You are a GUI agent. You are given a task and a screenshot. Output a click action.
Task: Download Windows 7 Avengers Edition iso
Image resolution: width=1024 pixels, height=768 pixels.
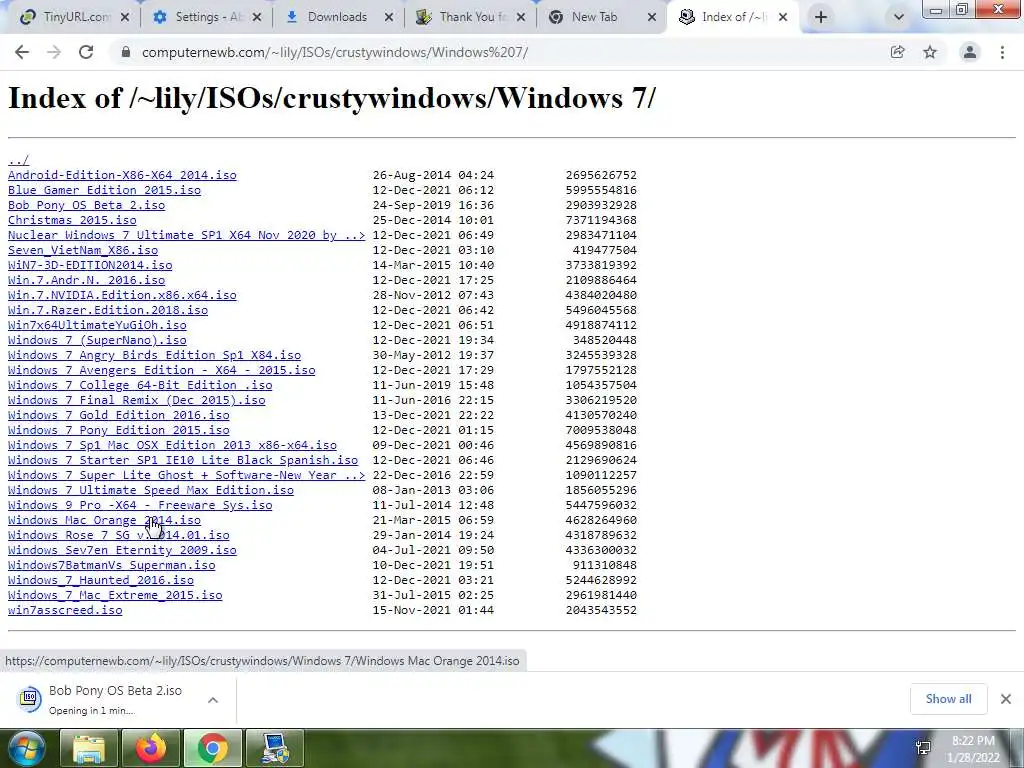coord(161,370)
